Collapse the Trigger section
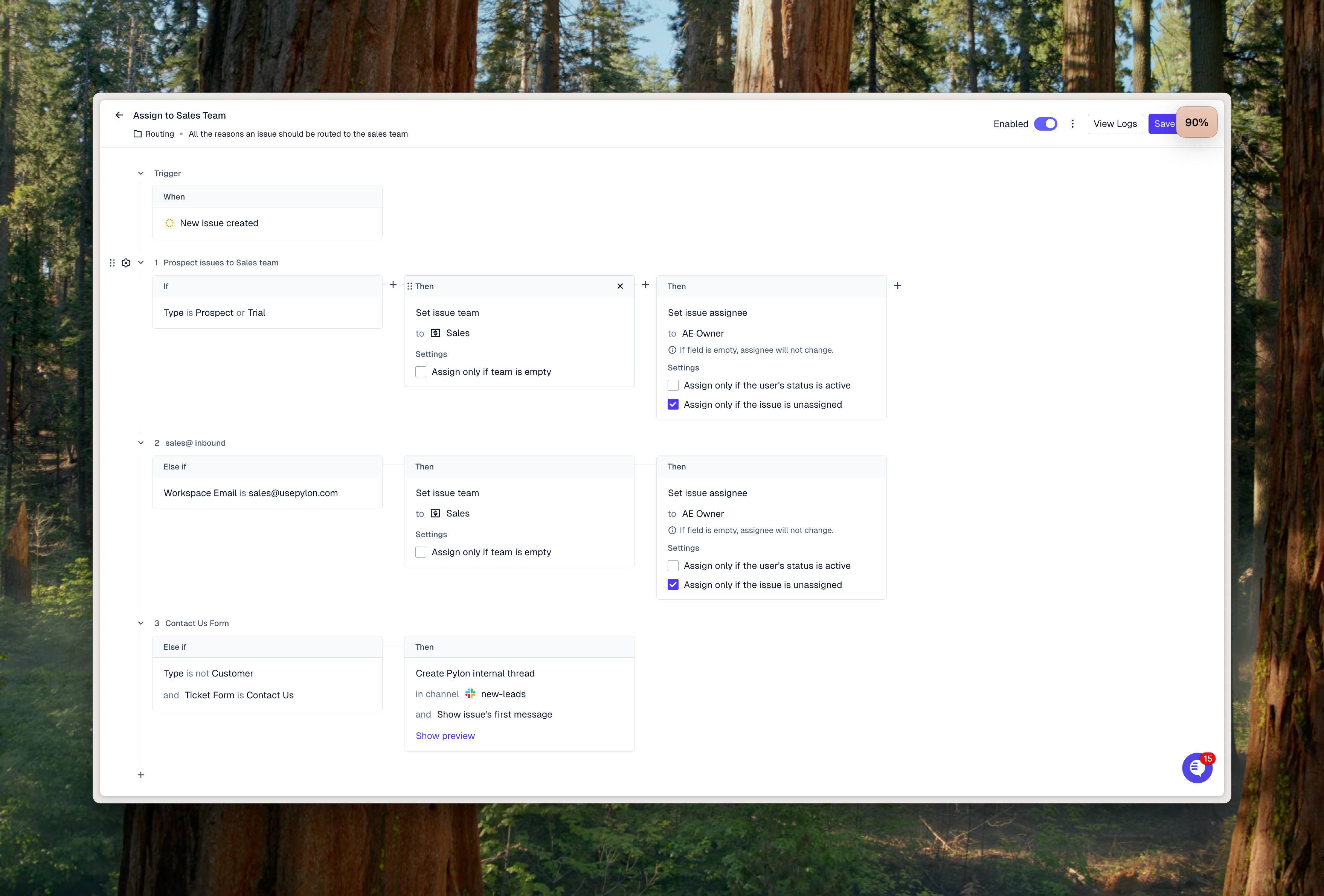The width and height of the screenshot is (1324, 896). (141, 173)
